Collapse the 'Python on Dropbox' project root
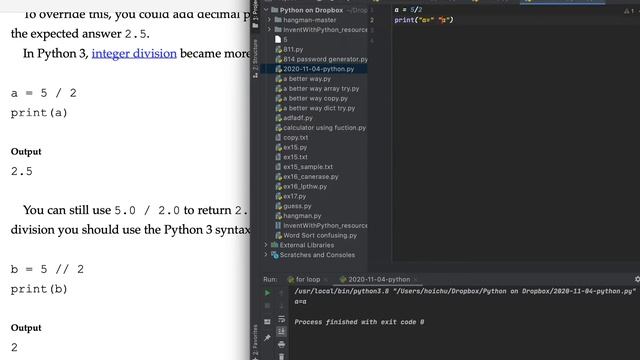The image size is (640, 360). pos(266,10)
